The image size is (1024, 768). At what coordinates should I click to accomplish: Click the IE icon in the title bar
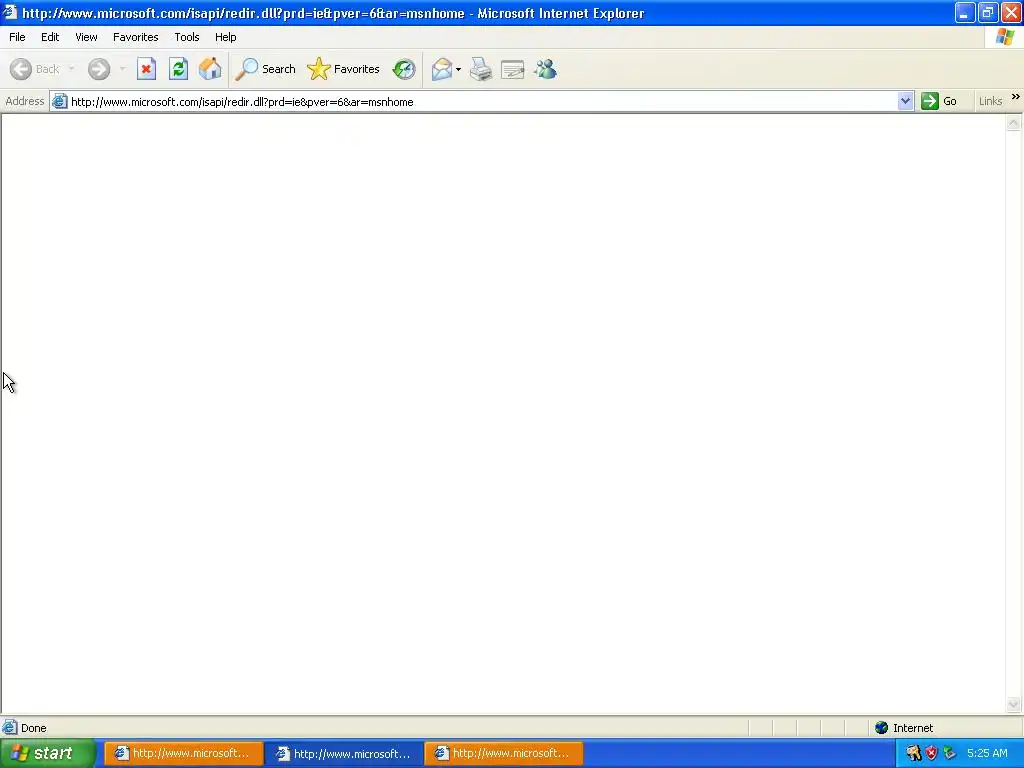point(10,12)
